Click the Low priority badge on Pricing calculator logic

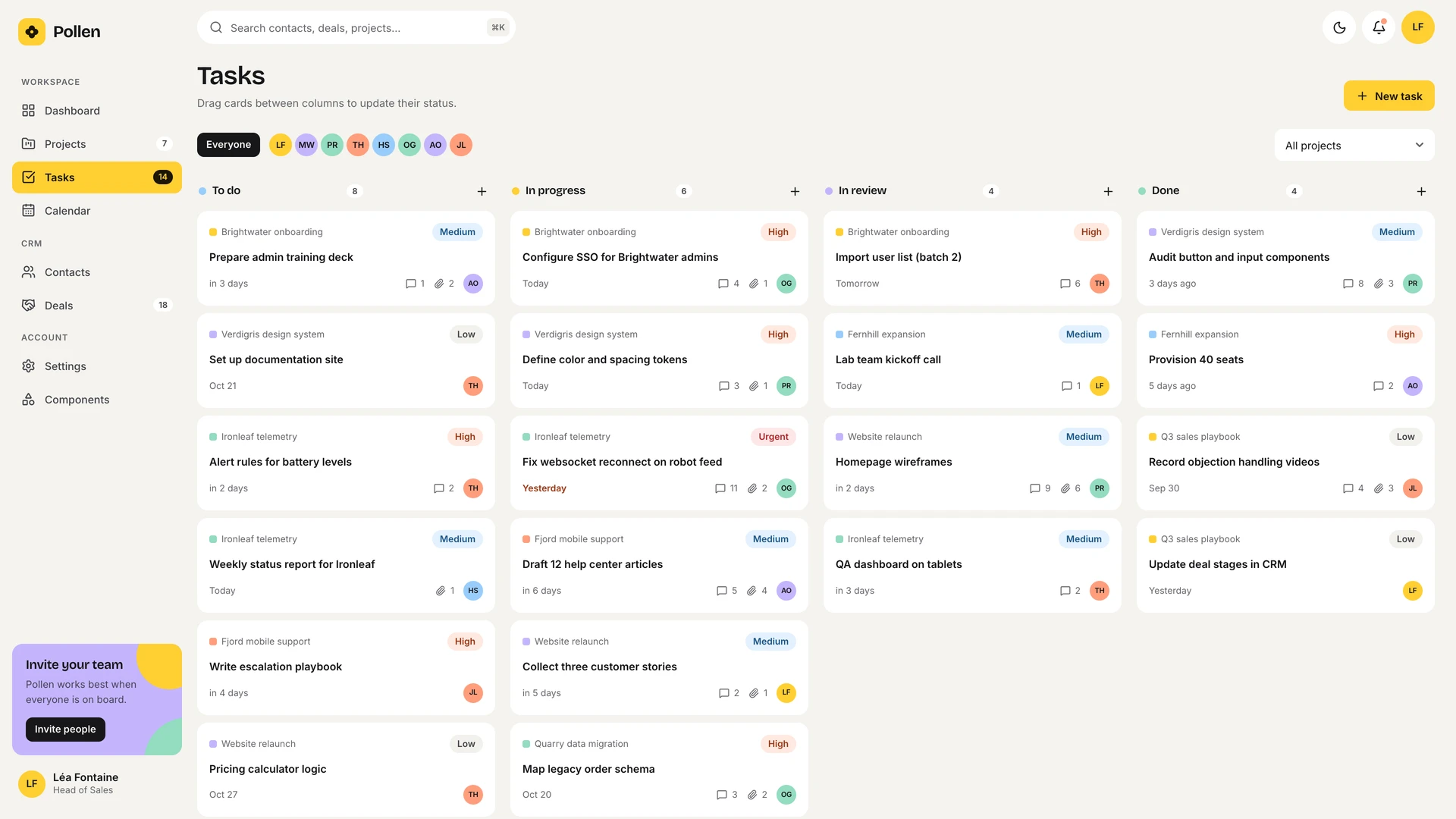pos(466,744)
